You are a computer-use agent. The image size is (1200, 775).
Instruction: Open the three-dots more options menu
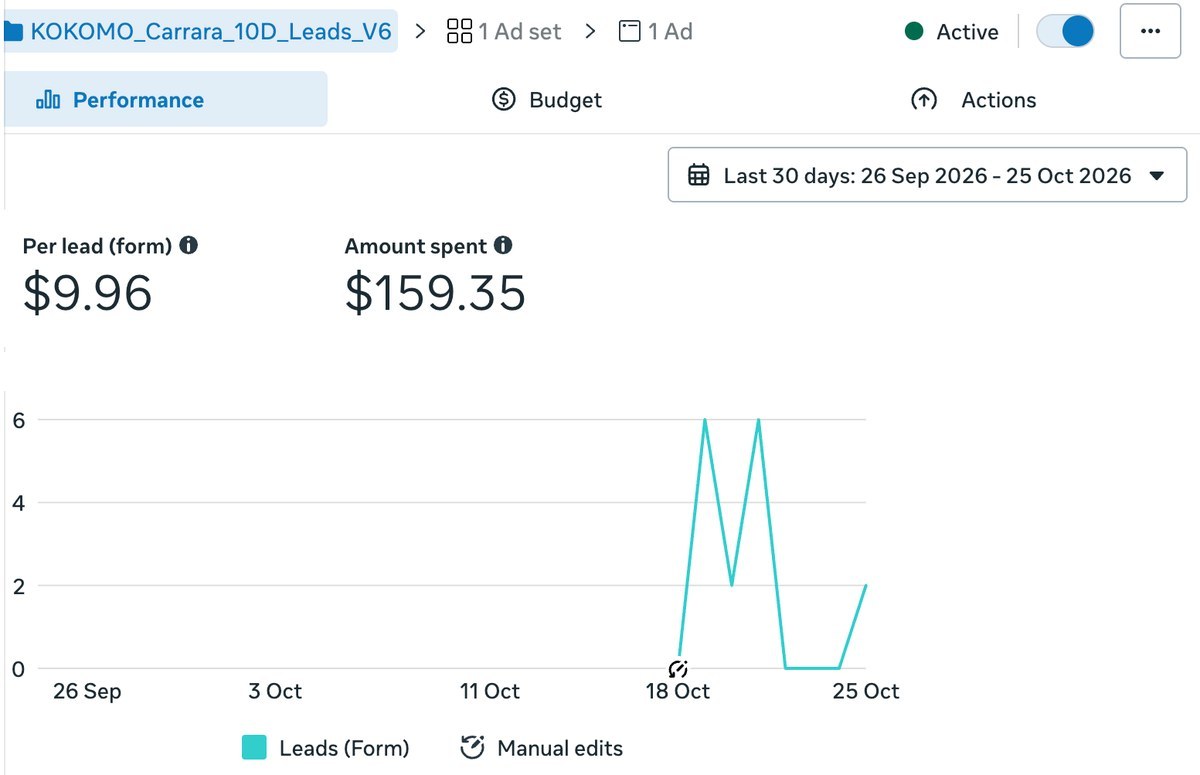point(1150,31)
